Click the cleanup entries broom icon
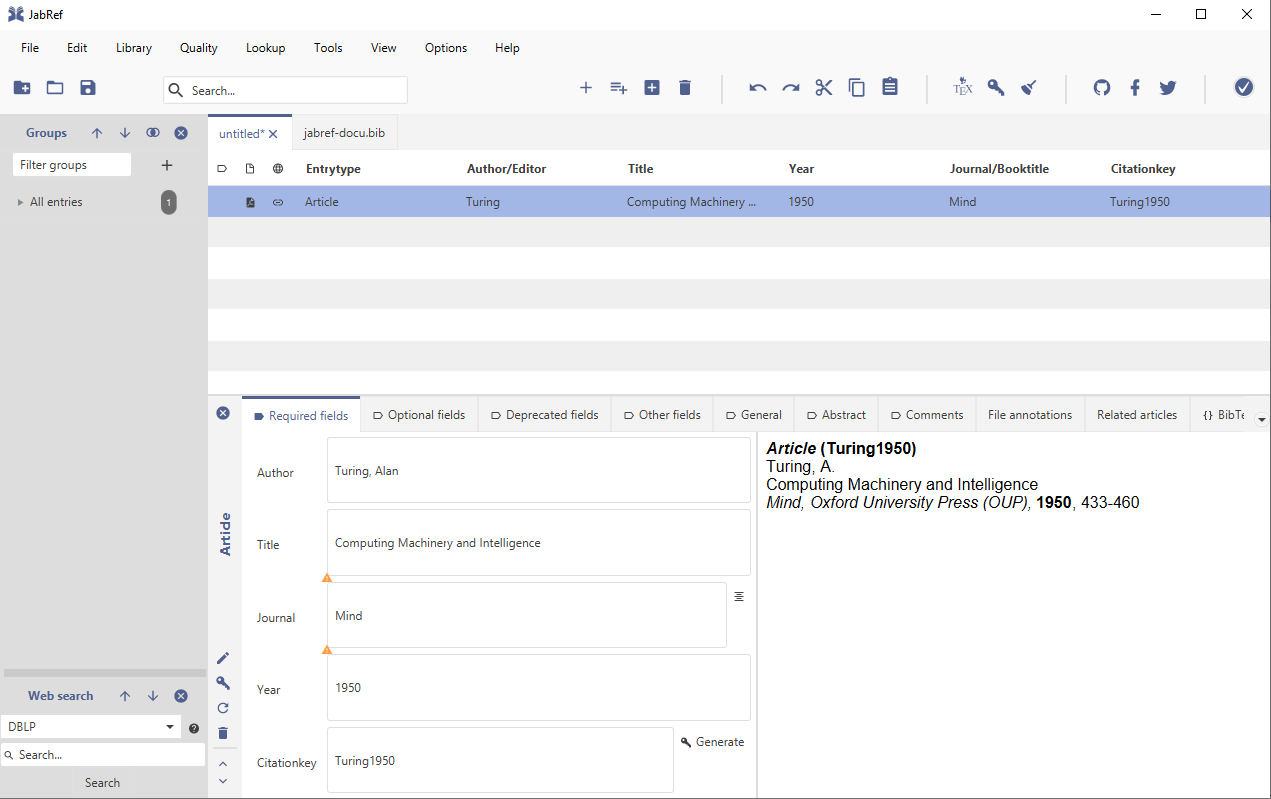Screen dimensions: 1271x799 click(x=1029, y=88)
